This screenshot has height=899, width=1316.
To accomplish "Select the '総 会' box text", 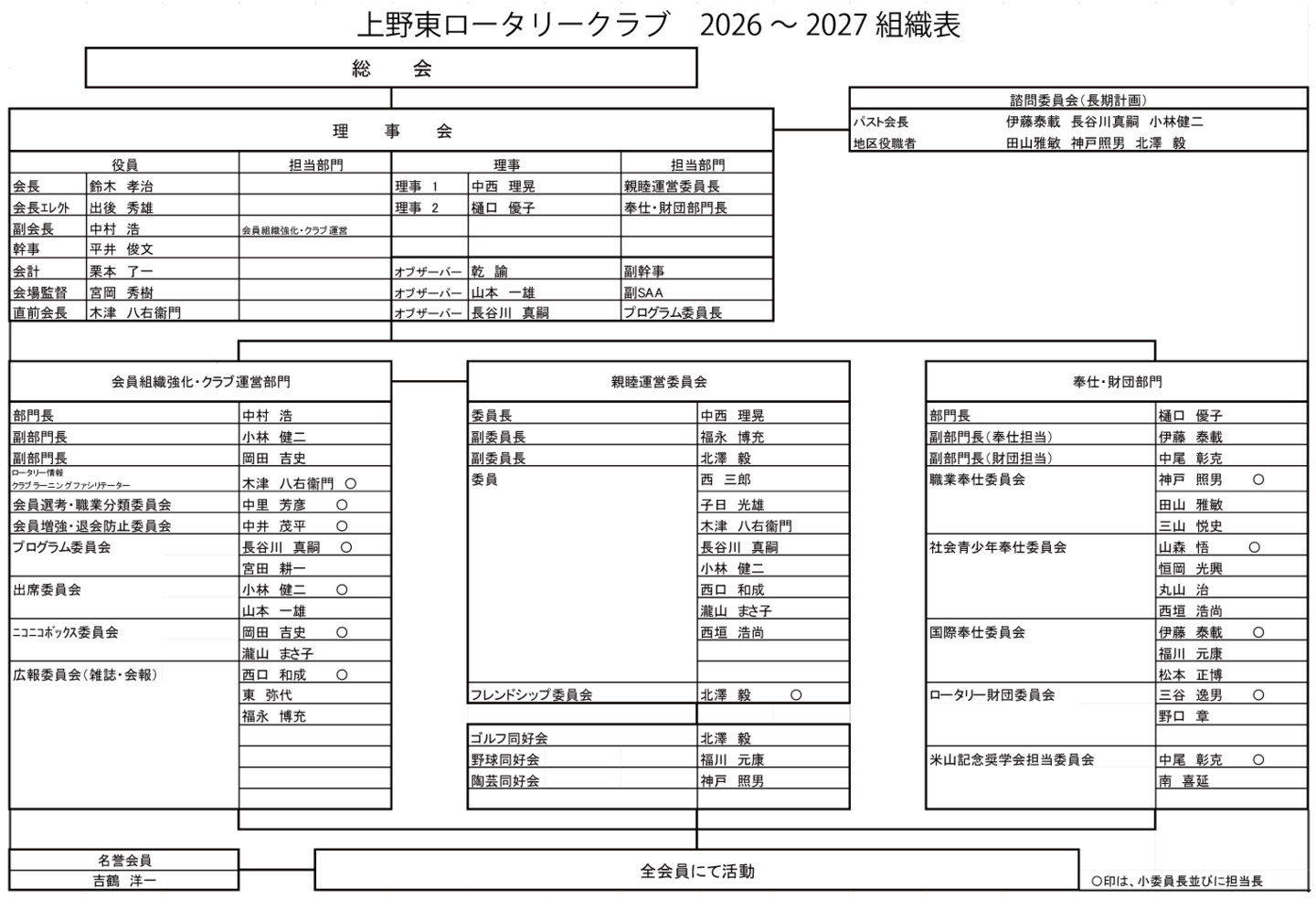I will pos(391,69).
